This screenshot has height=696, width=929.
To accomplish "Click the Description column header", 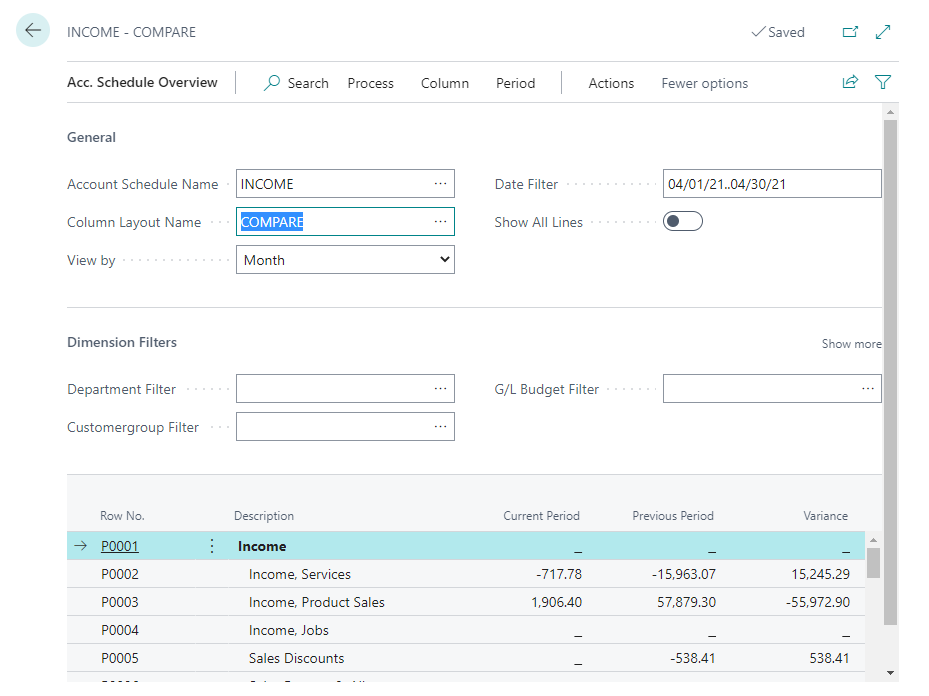I will point(264,516).
